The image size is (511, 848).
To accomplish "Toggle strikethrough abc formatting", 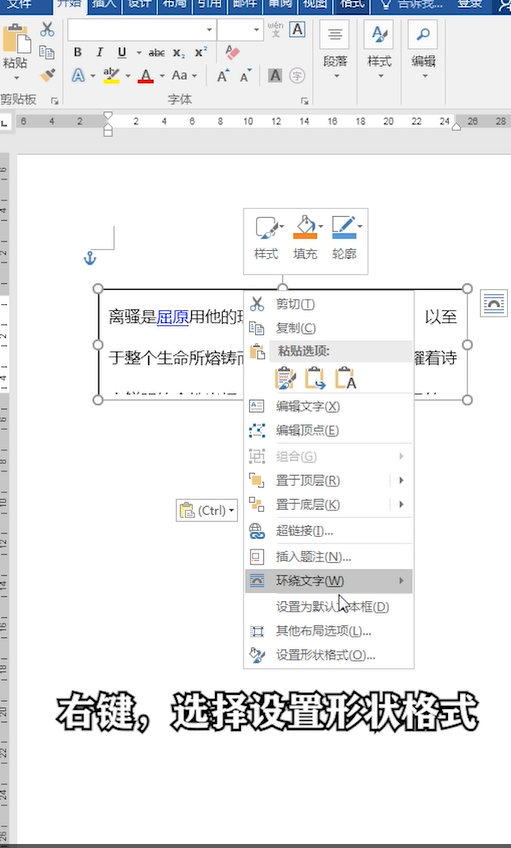I will point(156,53).
